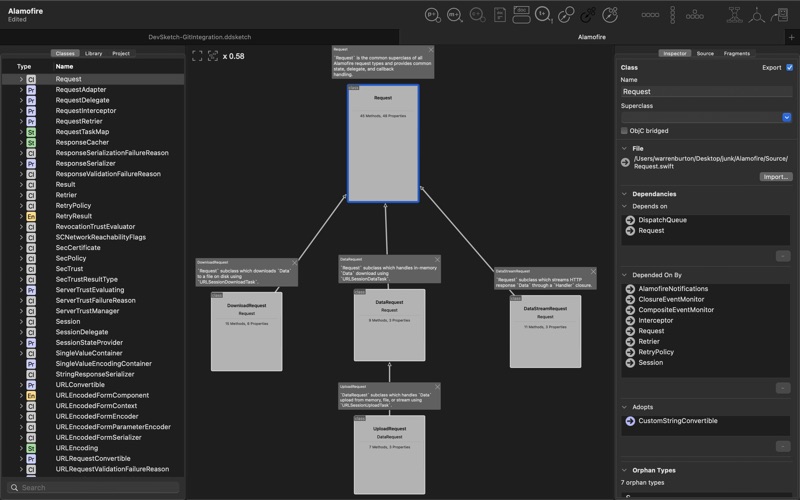
Task: Click the add property (p+) toolbar icon
Action: click(433, 15)
